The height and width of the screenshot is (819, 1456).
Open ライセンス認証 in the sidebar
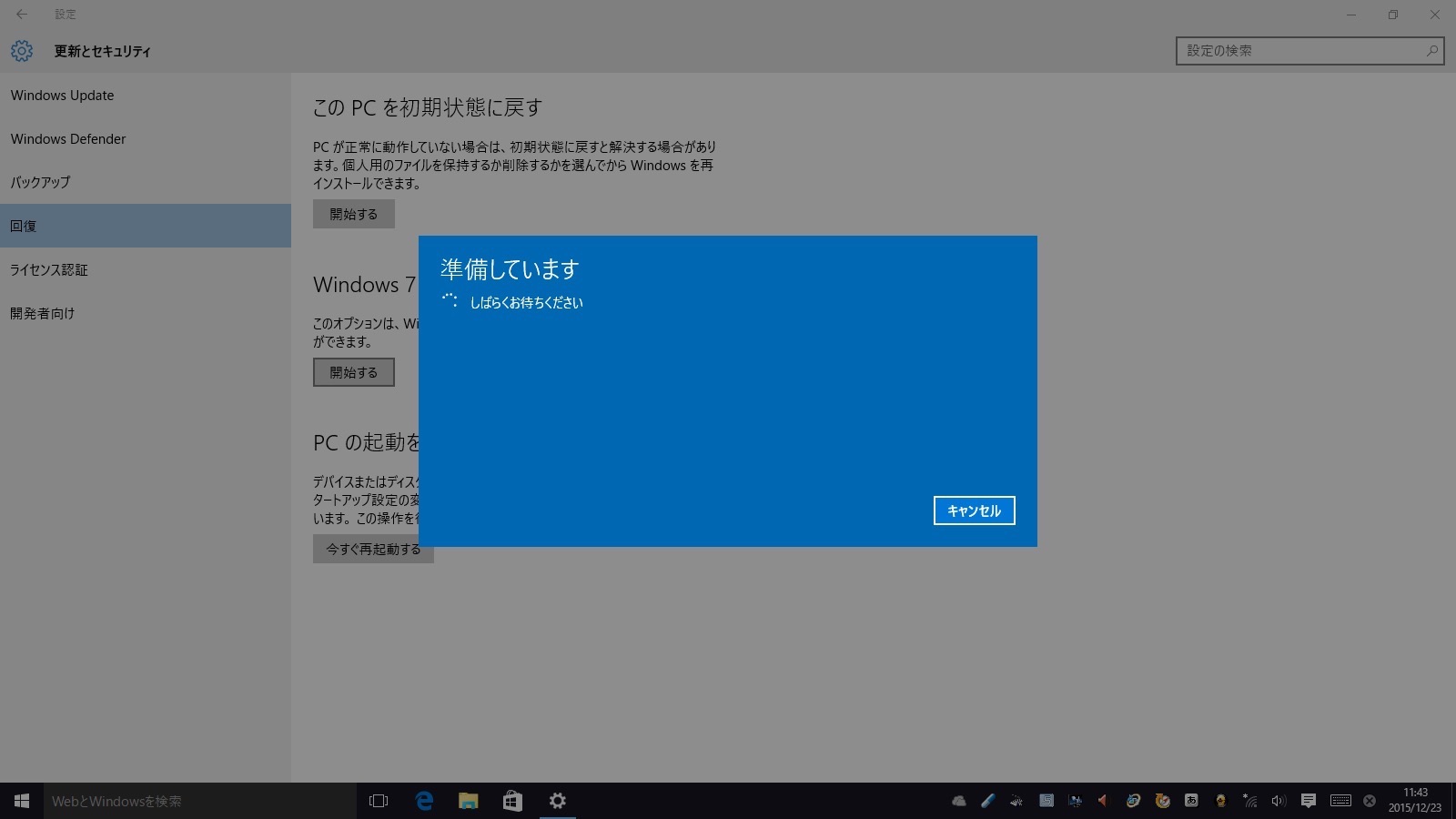point(146,269)
